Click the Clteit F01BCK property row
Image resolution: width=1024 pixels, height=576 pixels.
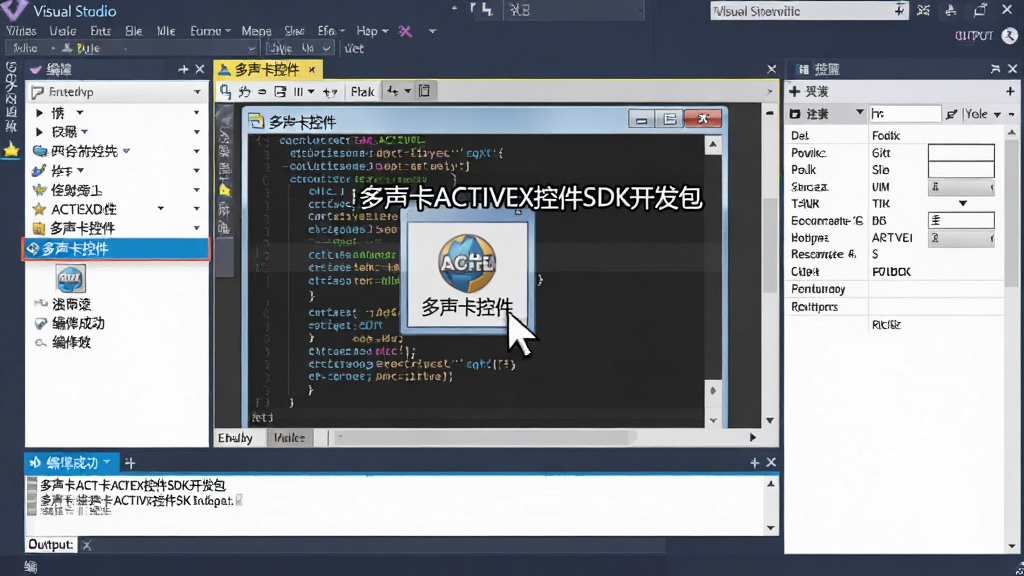tap(894, 272)
